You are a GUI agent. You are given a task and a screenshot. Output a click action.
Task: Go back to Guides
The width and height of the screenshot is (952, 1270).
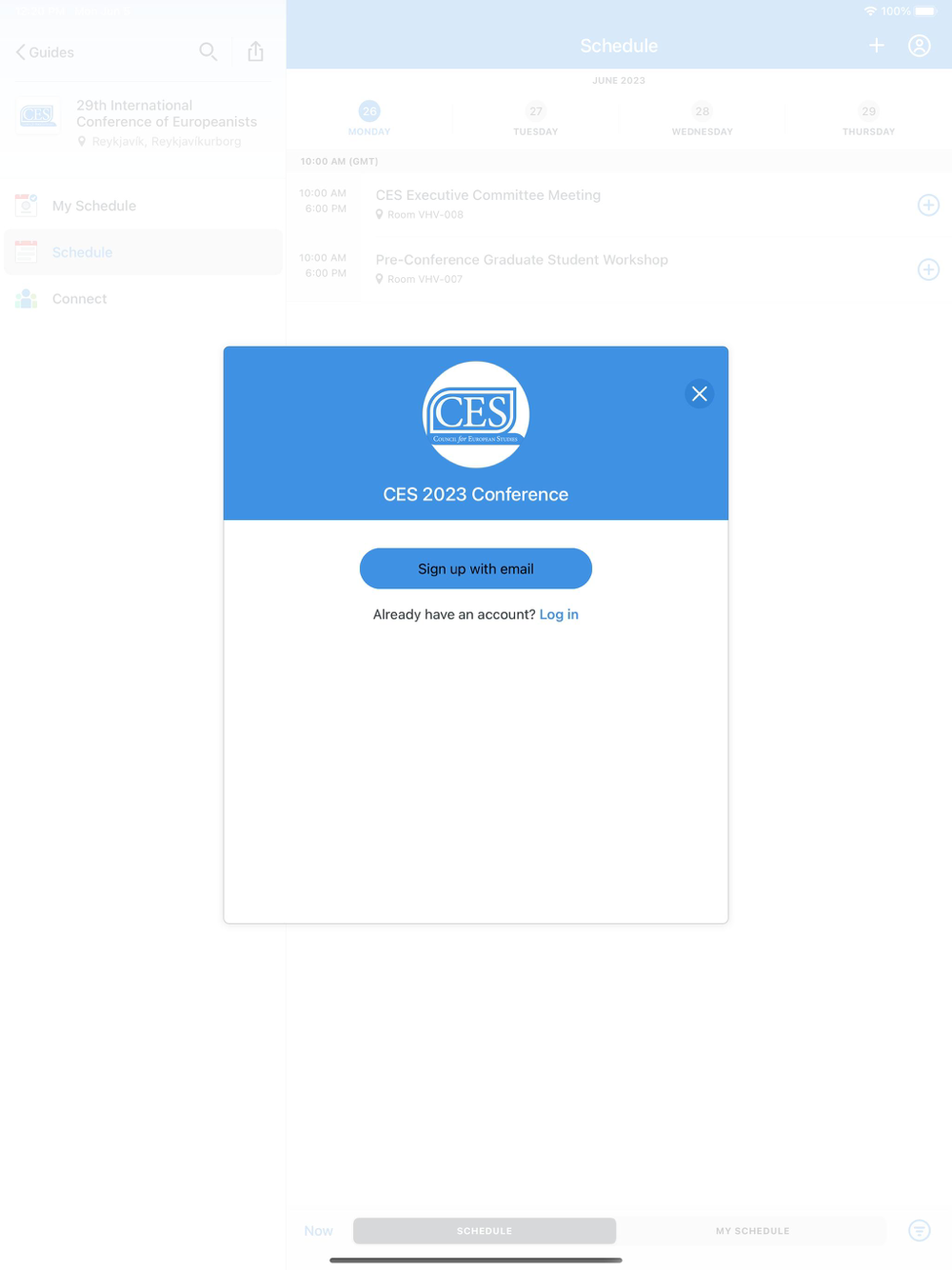point(45,52)
